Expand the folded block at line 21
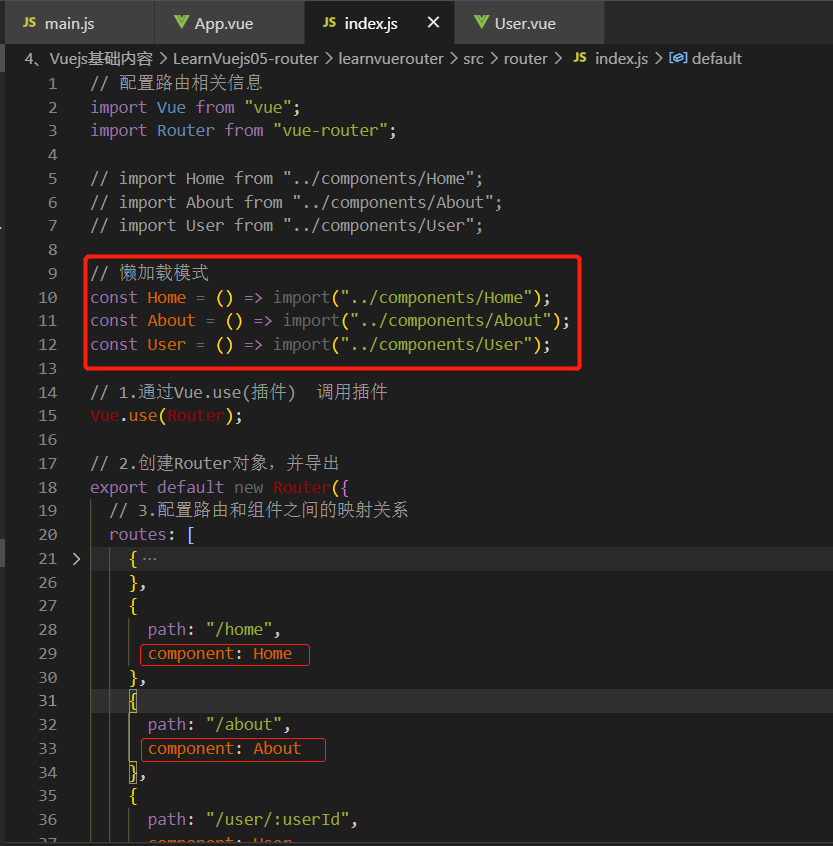The height and width of the screenshot is (846, 833). (76, 559)
